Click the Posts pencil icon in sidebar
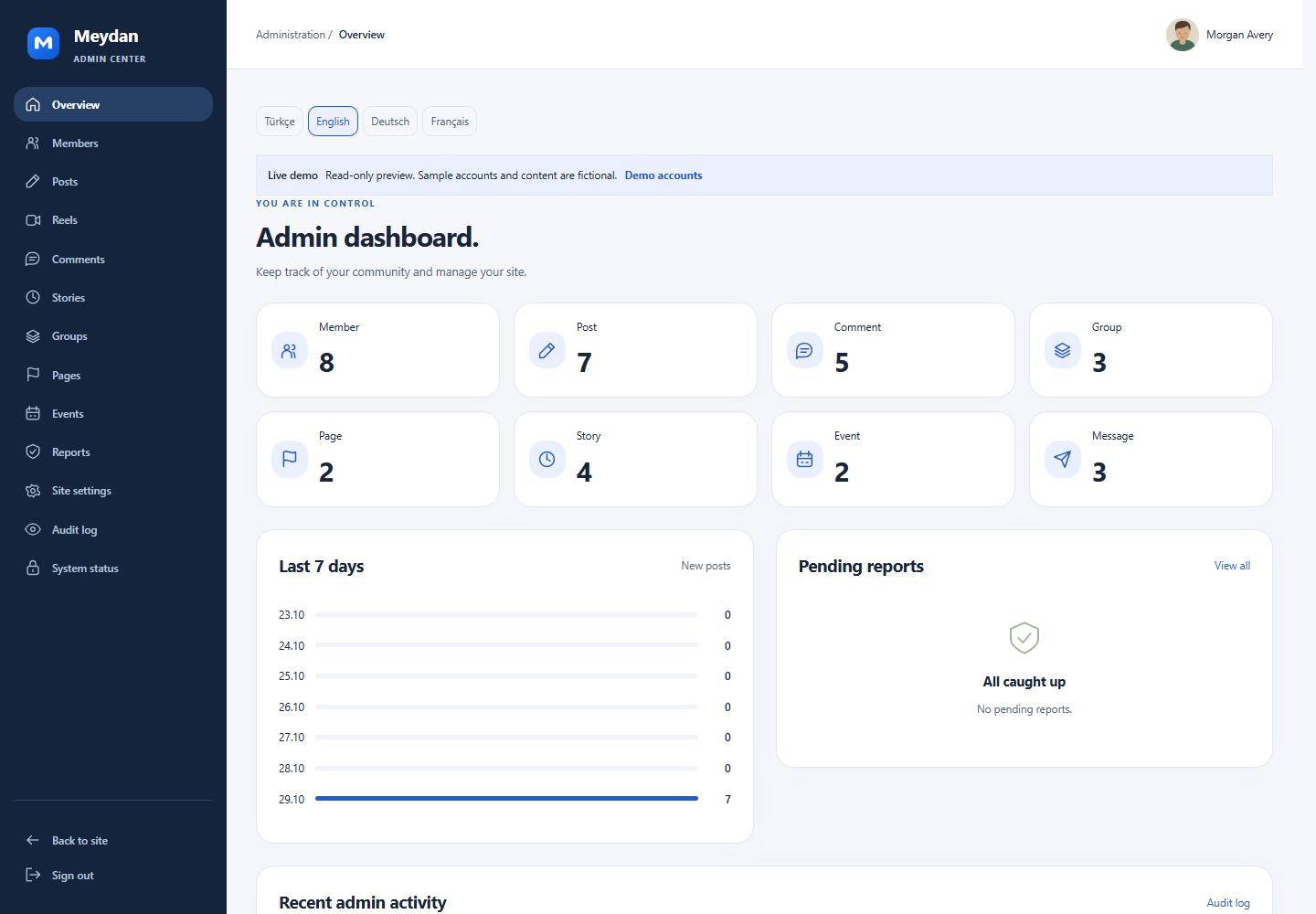1316x914 pixels. coord(33,182)
